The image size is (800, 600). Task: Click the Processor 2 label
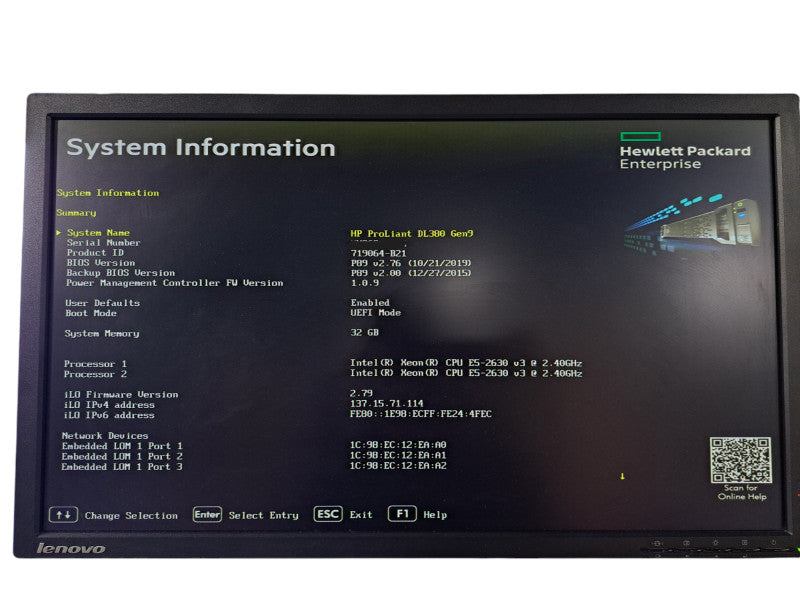tap(95, 374)
